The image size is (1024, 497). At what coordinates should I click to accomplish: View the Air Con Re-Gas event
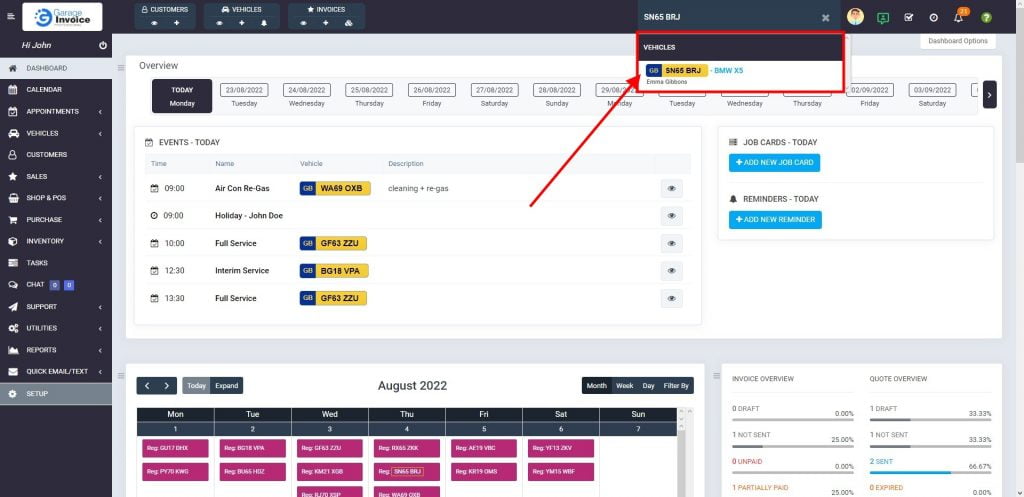[x=671, y=188]
